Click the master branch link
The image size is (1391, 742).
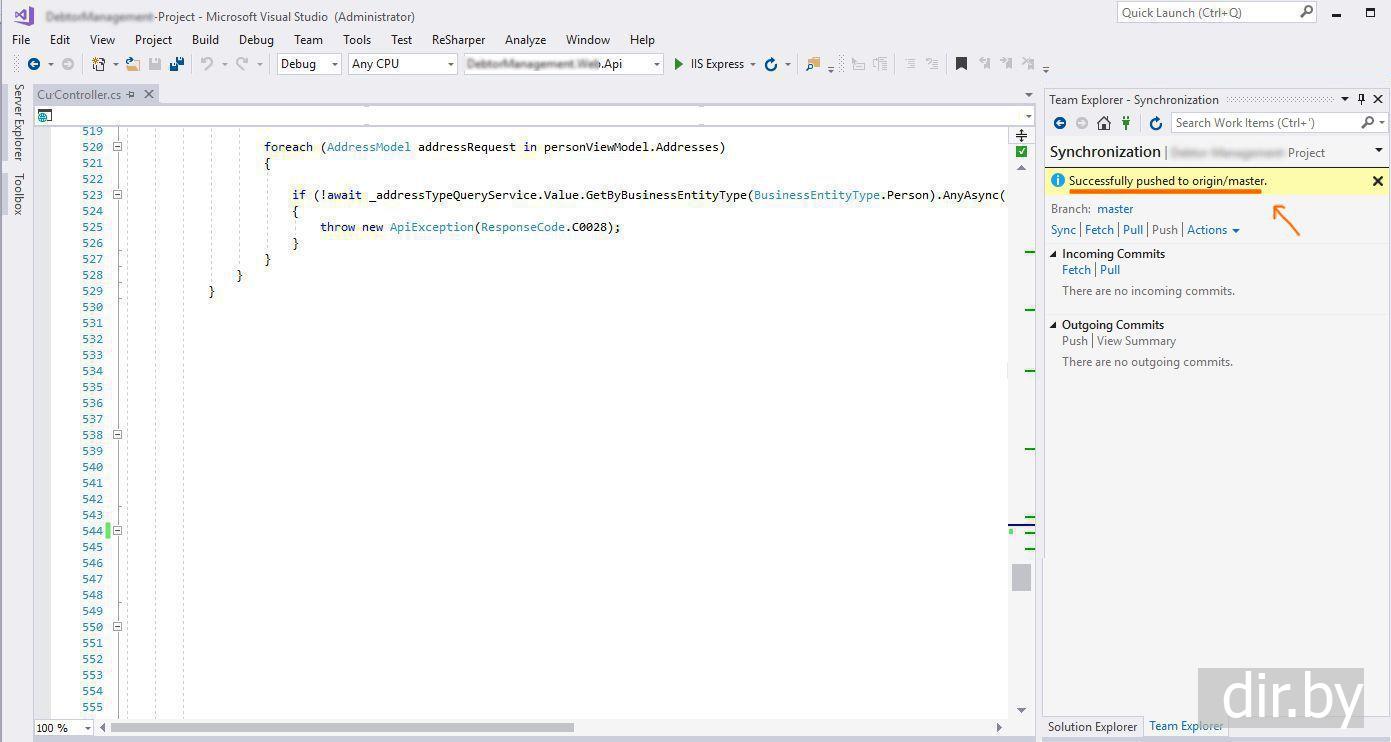pos(1115,209)
